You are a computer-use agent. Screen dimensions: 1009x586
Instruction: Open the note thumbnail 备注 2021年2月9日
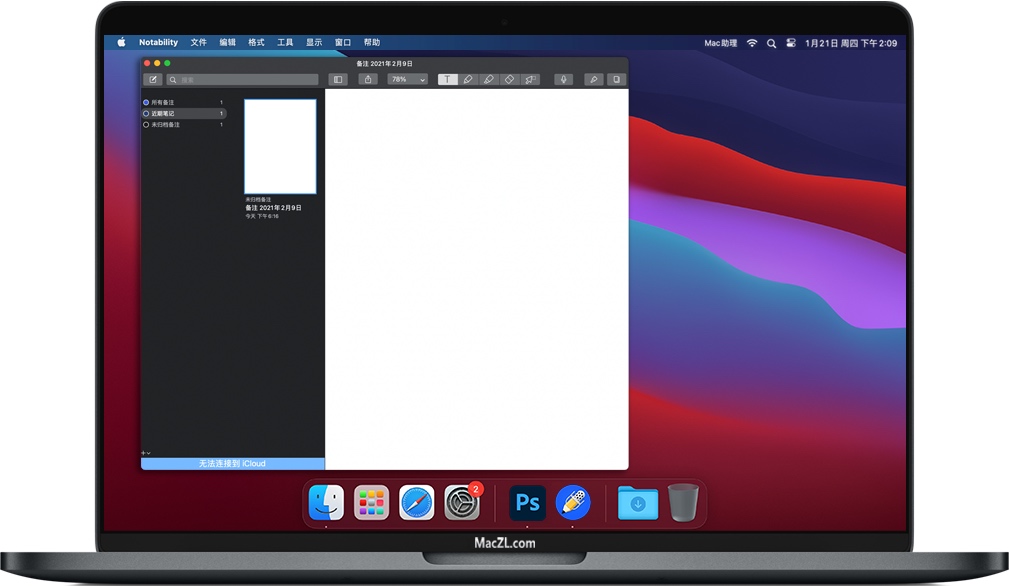tap(280, 146)
